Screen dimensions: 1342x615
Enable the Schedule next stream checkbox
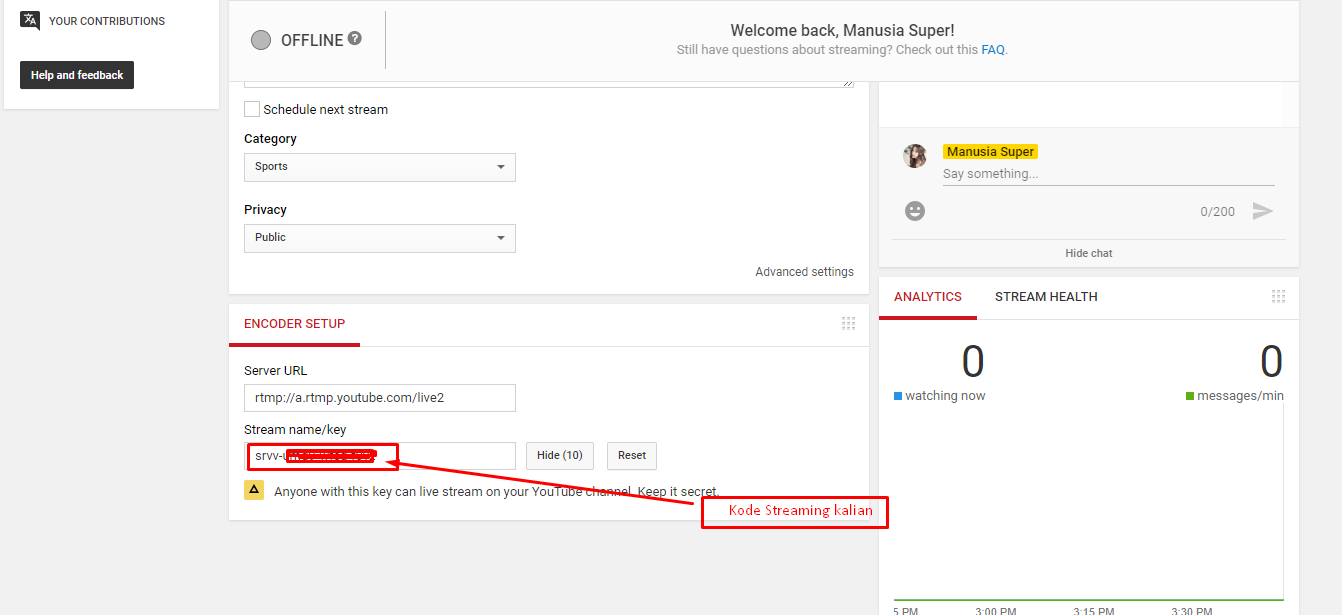(252, 109)
